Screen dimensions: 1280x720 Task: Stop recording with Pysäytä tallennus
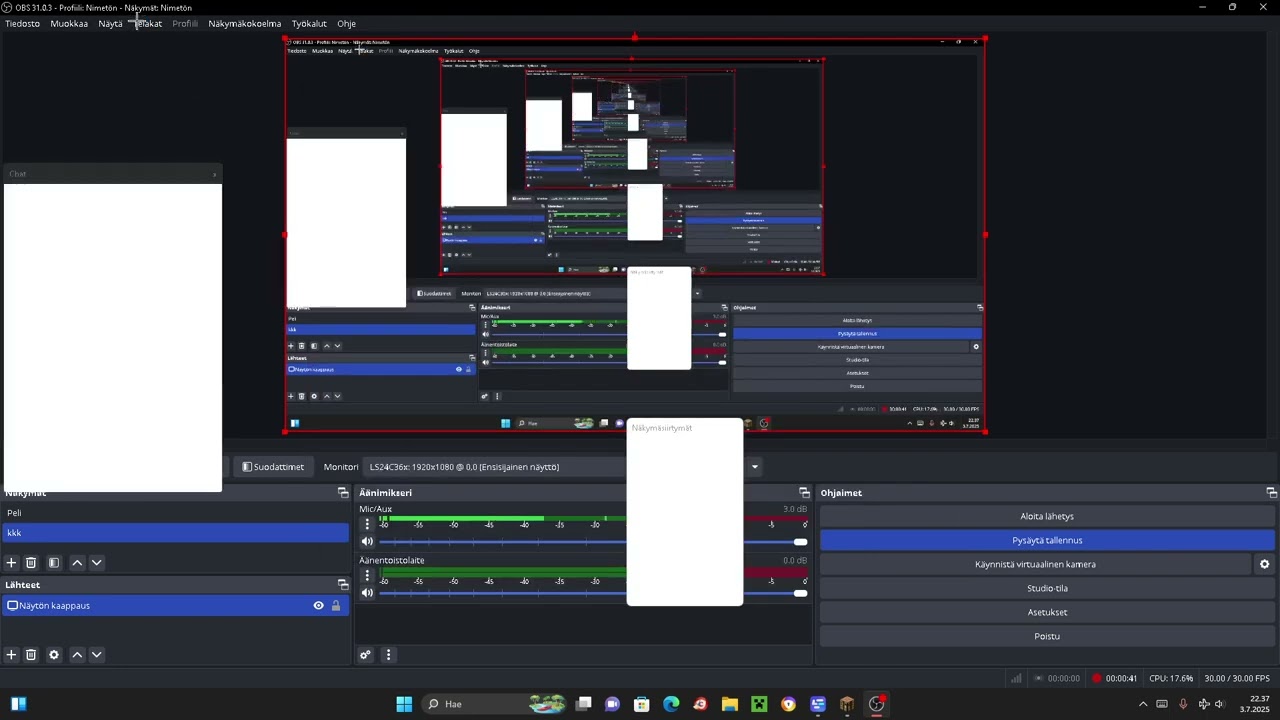coord(1047,540)
